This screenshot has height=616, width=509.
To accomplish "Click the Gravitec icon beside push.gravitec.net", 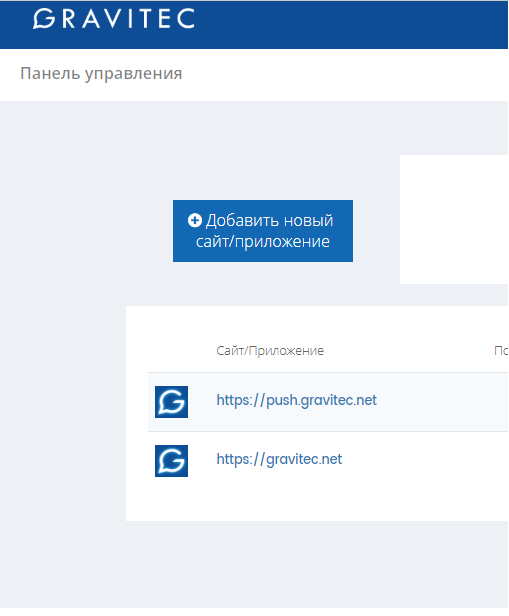I will (171, 402).
